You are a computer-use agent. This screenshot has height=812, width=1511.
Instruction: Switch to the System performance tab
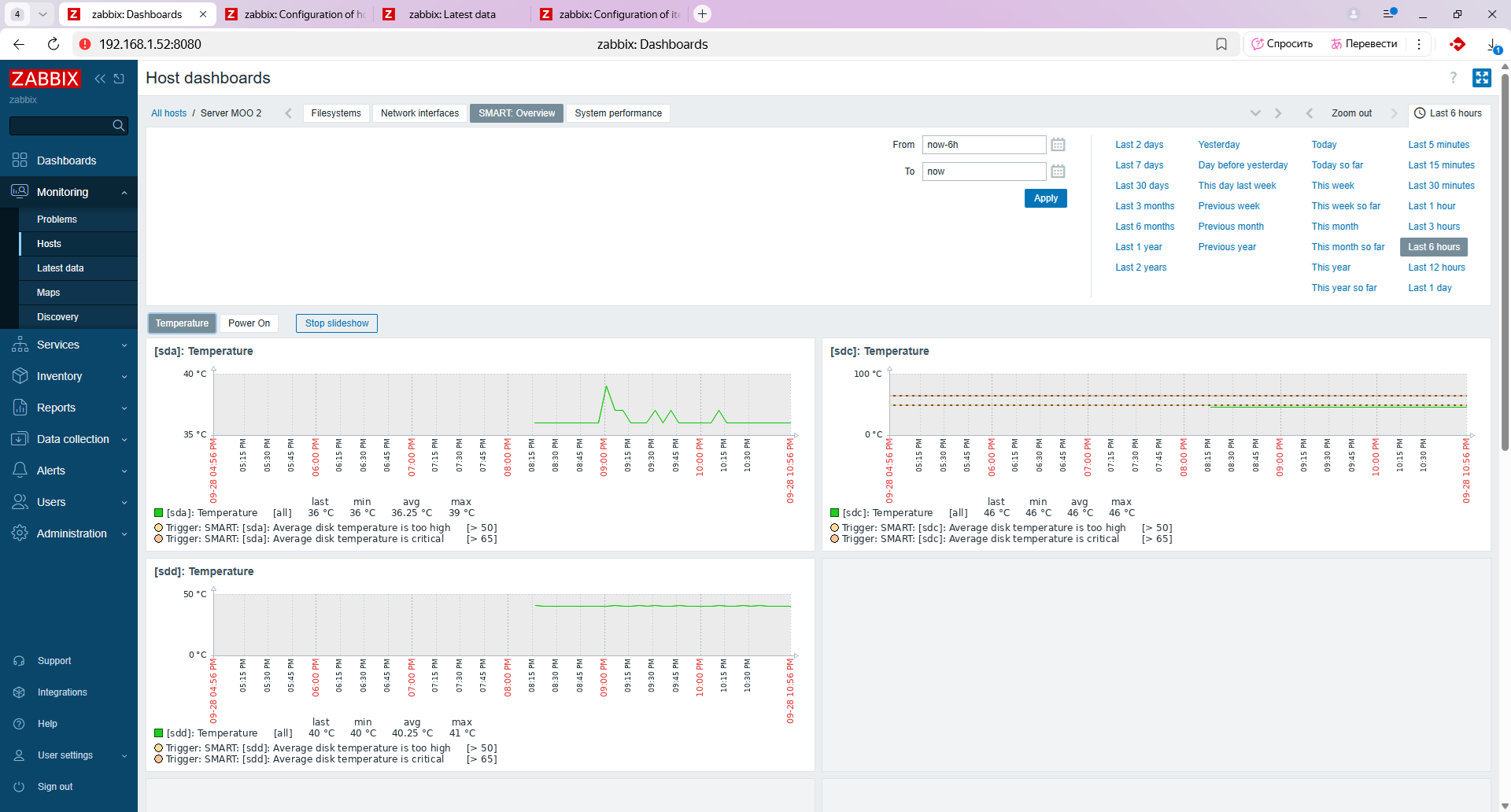click(x=618, y=113)
